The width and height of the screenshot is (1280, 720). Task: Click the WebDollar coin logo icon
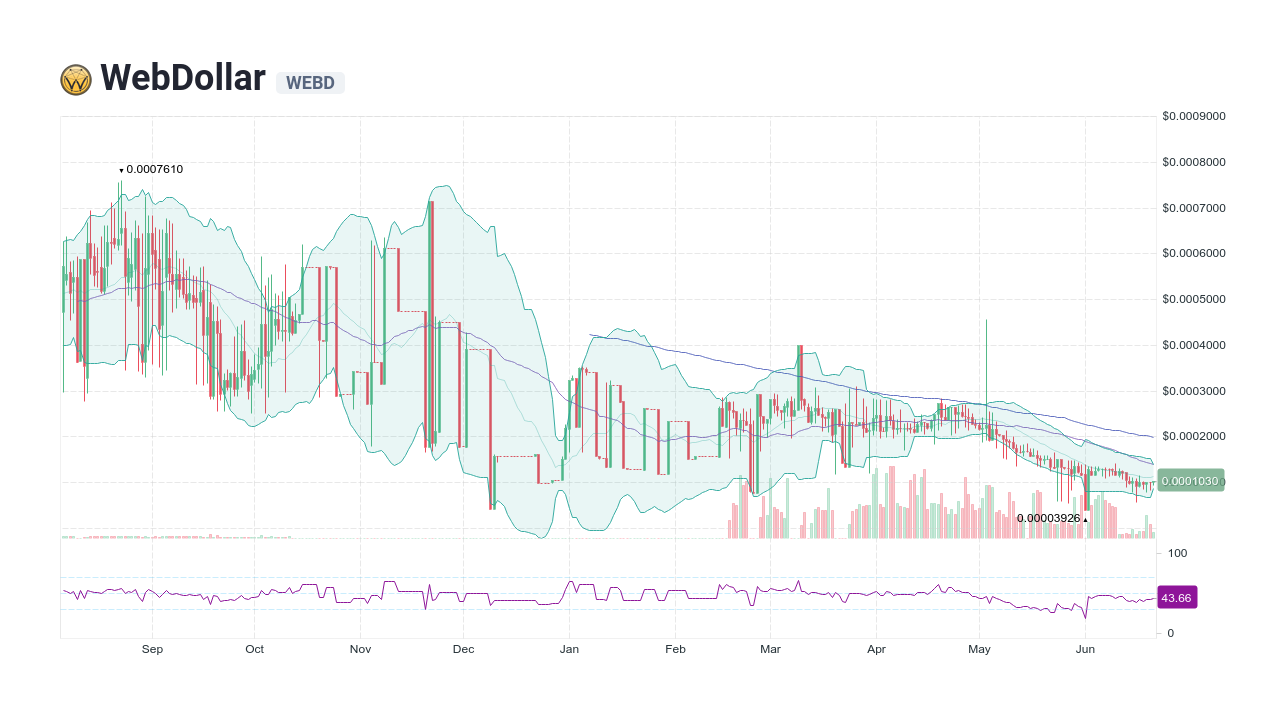(74, 78)
